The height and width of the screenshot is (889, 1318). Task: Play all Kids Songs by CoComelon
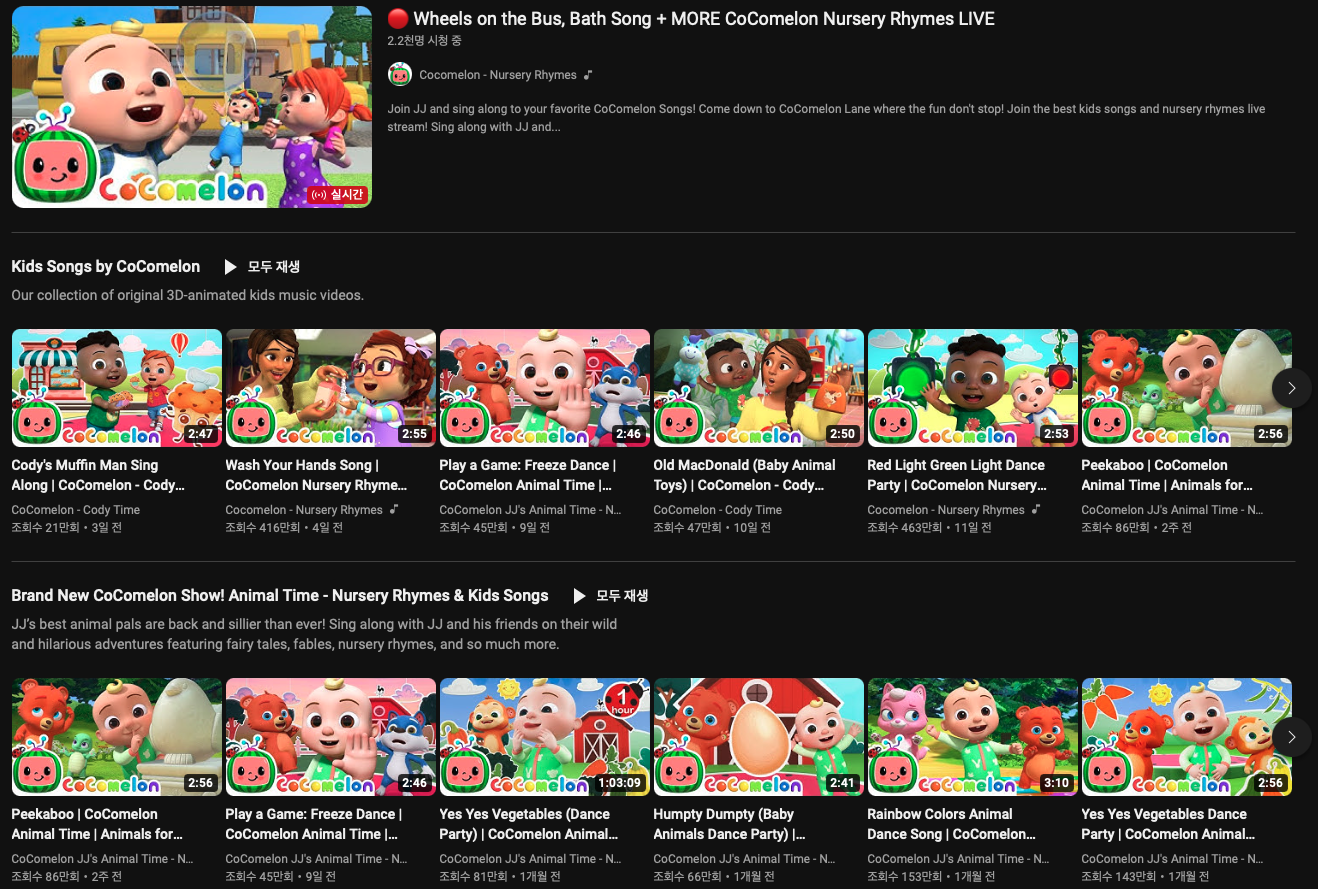[x=262, y=267]
